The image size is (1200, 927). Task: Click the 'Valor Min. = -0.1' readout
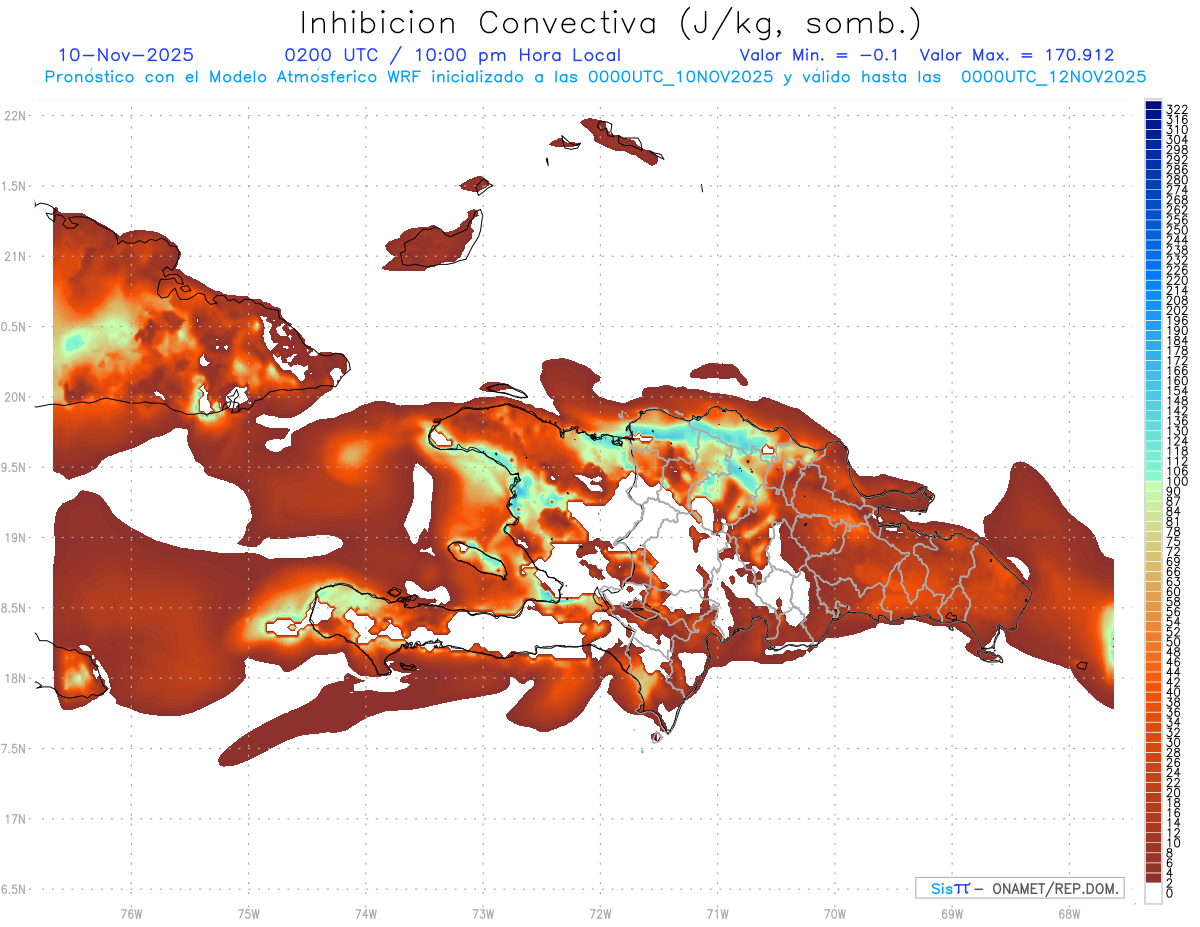click(x=820, y=55)
